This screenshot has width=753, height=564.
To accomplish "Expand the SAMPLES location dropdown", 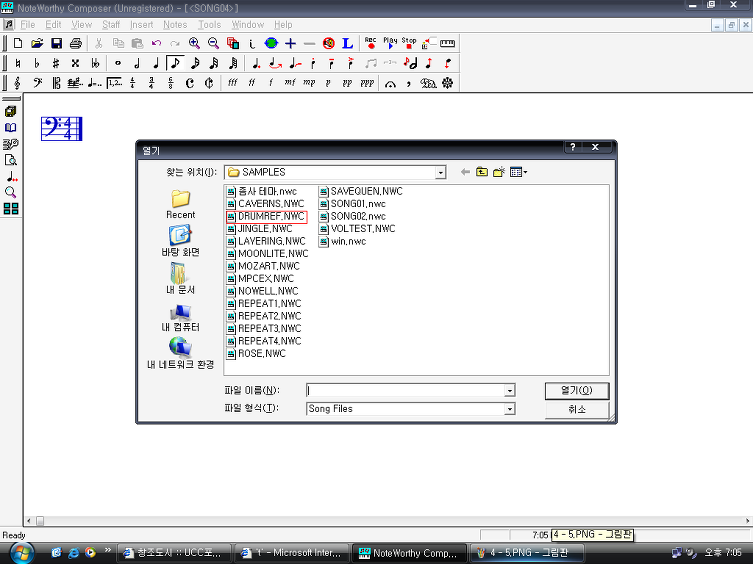I will pos(440,172).
